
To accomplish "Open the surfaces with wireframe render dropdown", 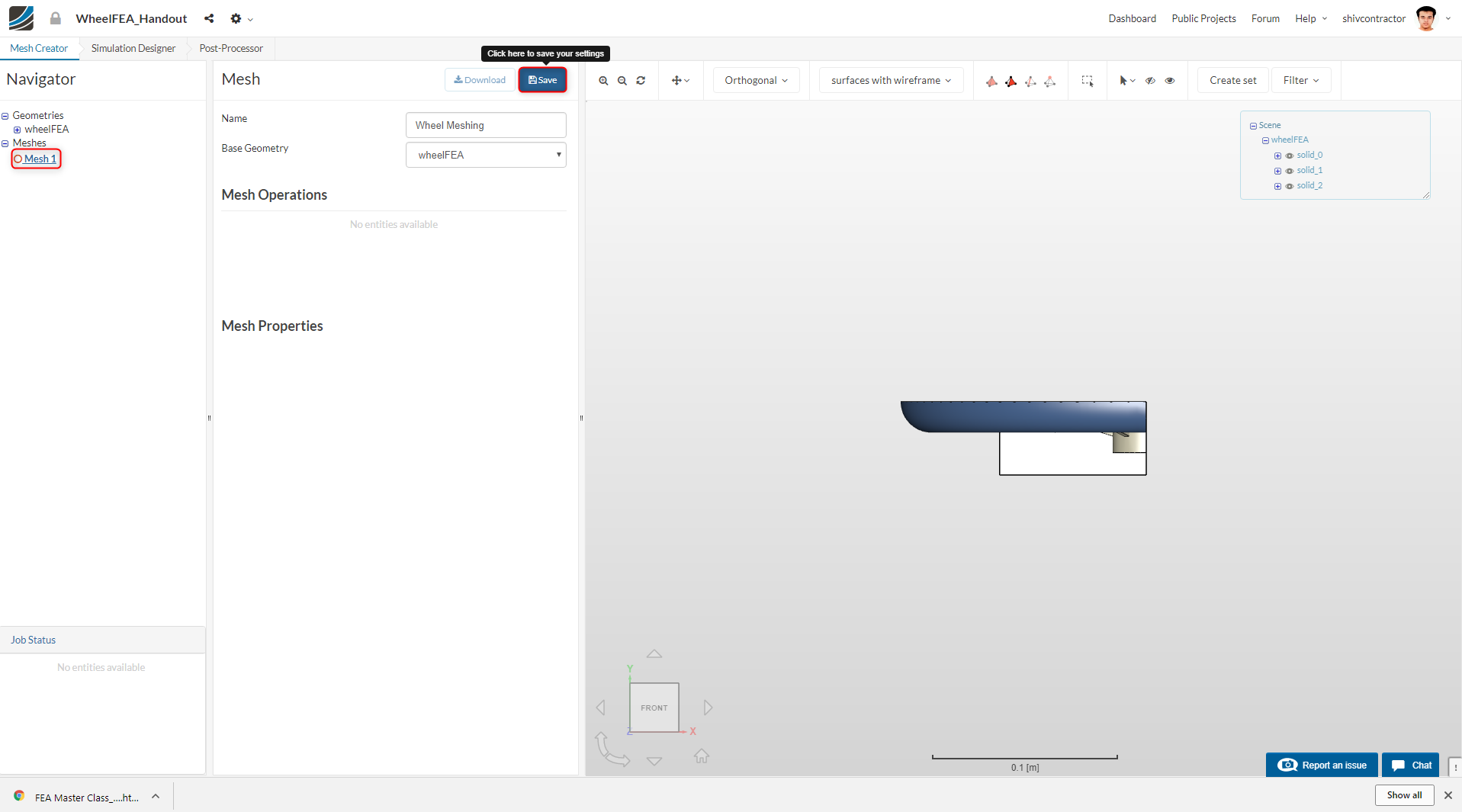I will (x=891, y=80).
